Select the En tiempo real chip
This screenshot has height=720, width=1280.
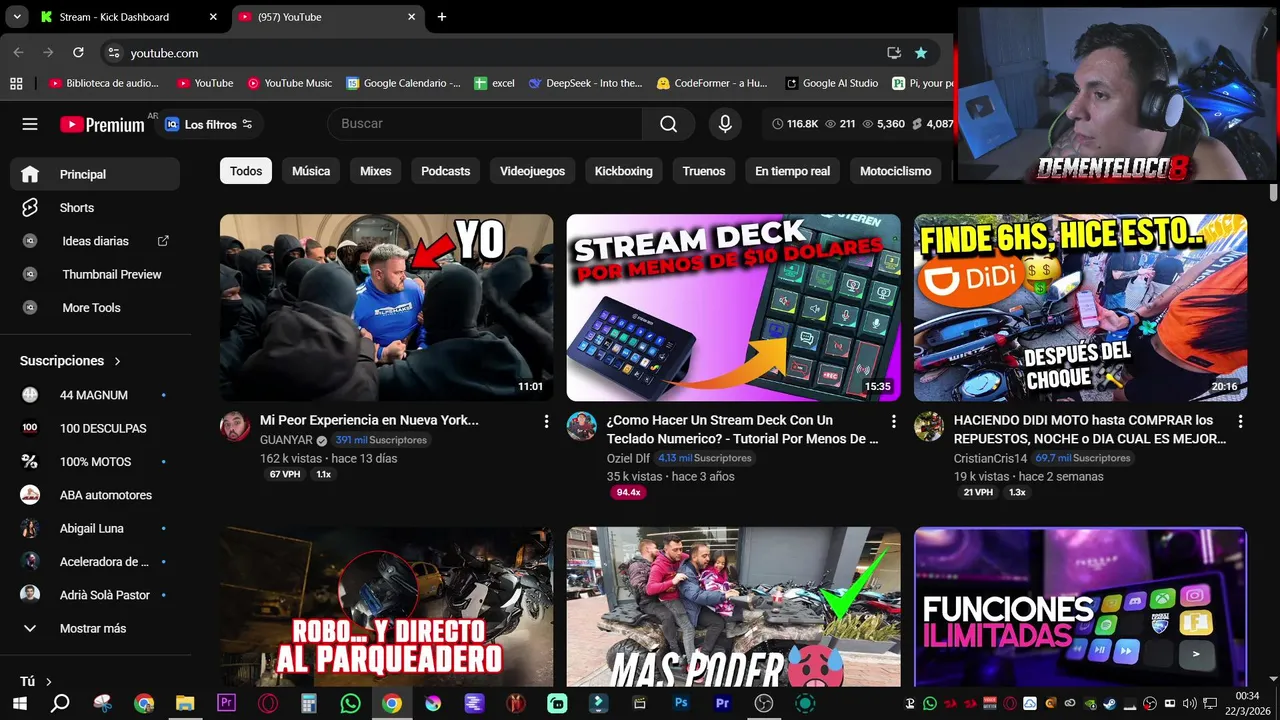click(793, 171)
